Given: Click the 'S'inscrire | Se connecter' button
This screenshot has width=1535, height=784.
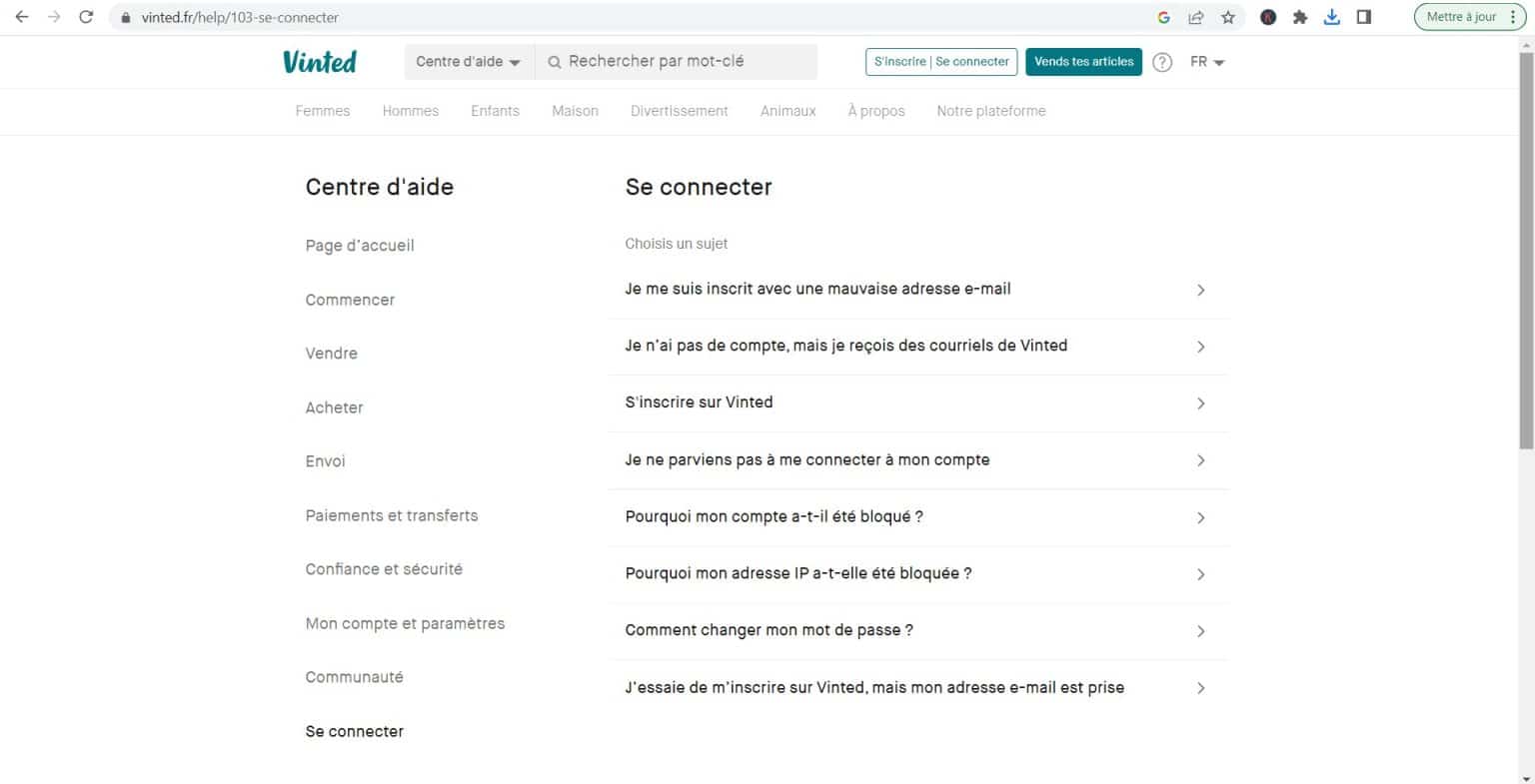Looking at the screenshot, I should click(940, 61).
